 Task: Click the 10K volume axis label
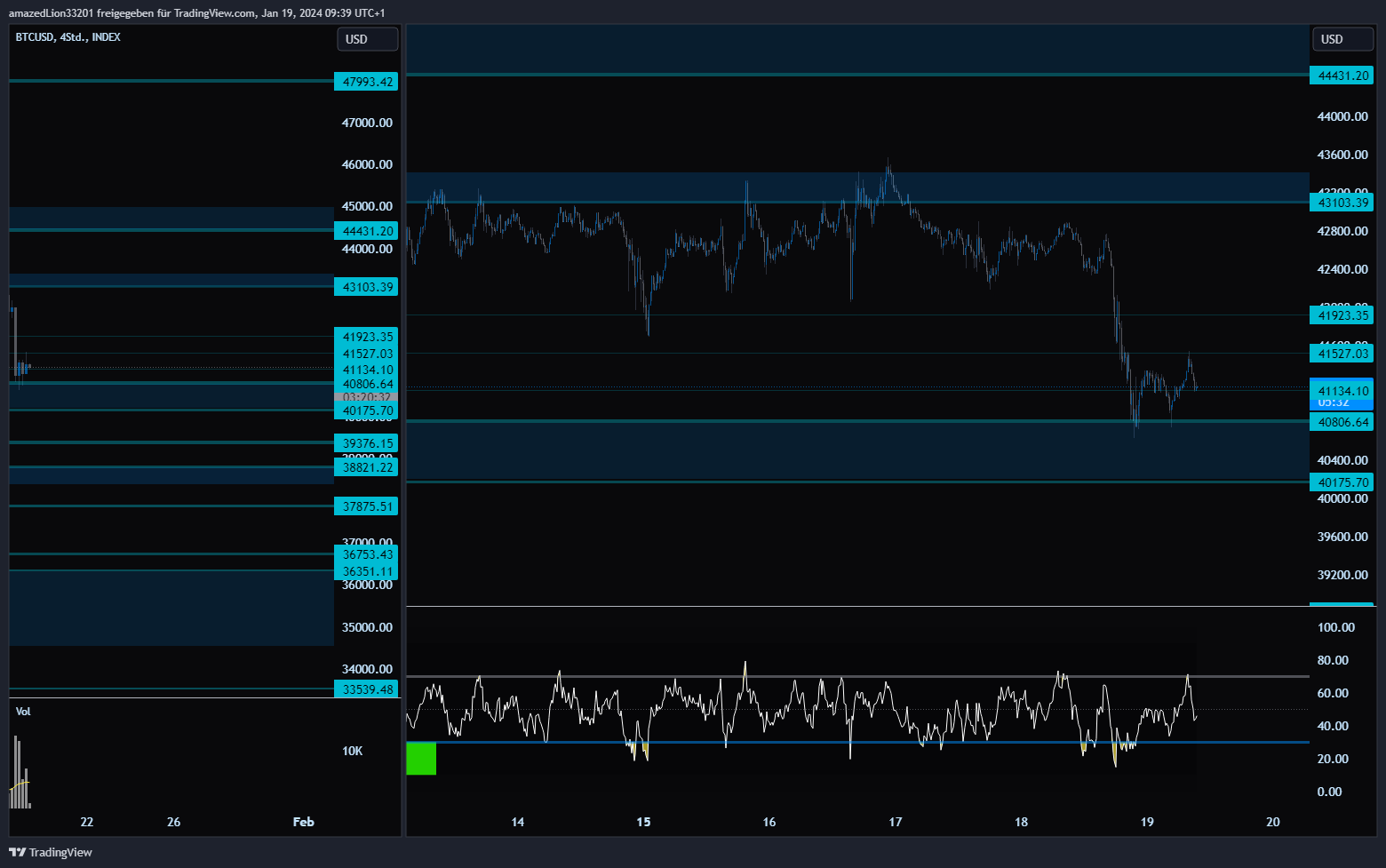(353, 752)
